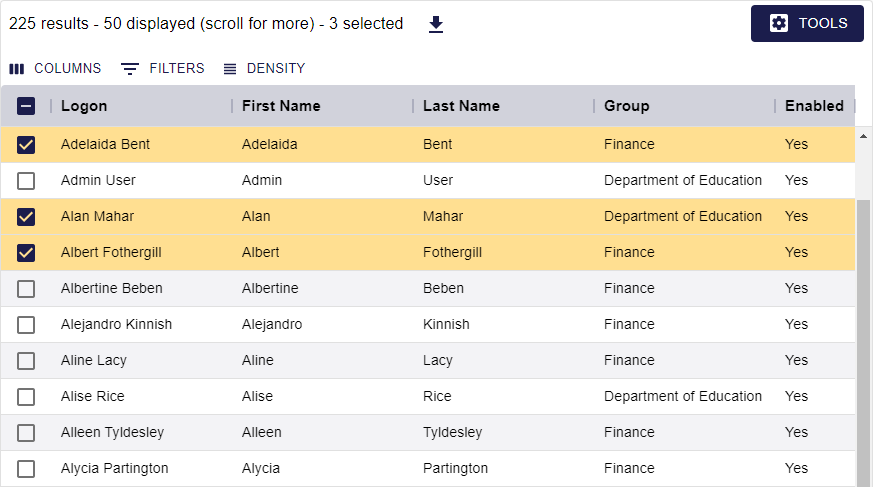Sort by the Group column header
This screenshot has height=487, width=873.
click(626, 106)
